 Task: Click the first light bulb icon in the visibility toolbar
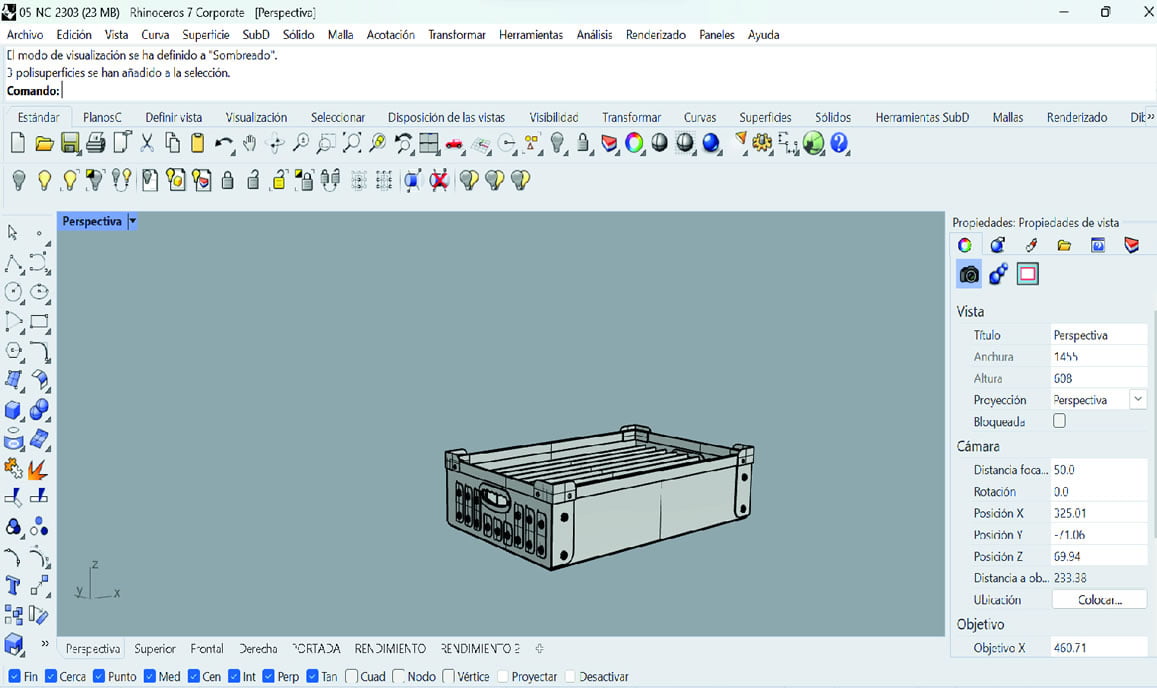pyautogui.click(x=19, y=179)
